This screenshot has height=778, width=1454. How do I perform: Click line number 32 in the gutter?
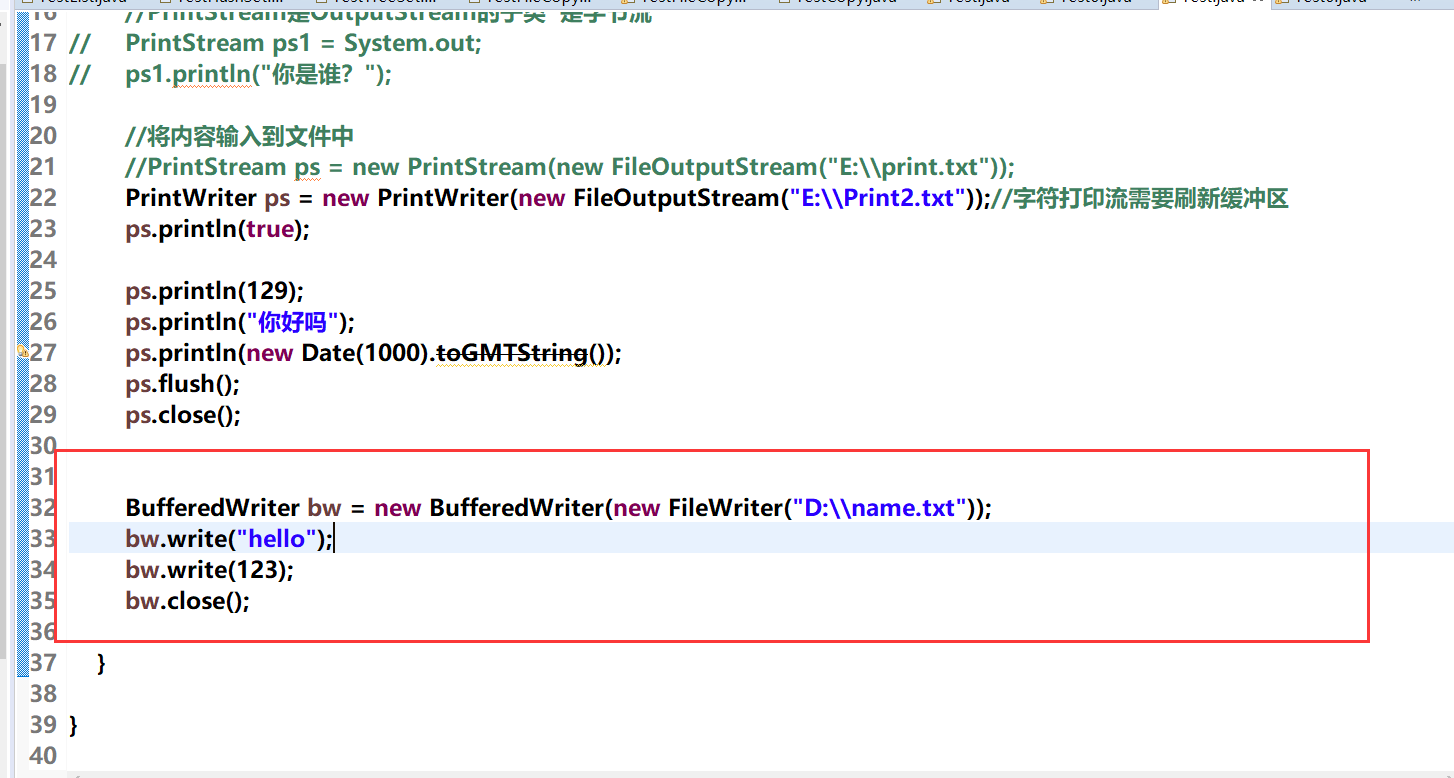tap(42, 508)
